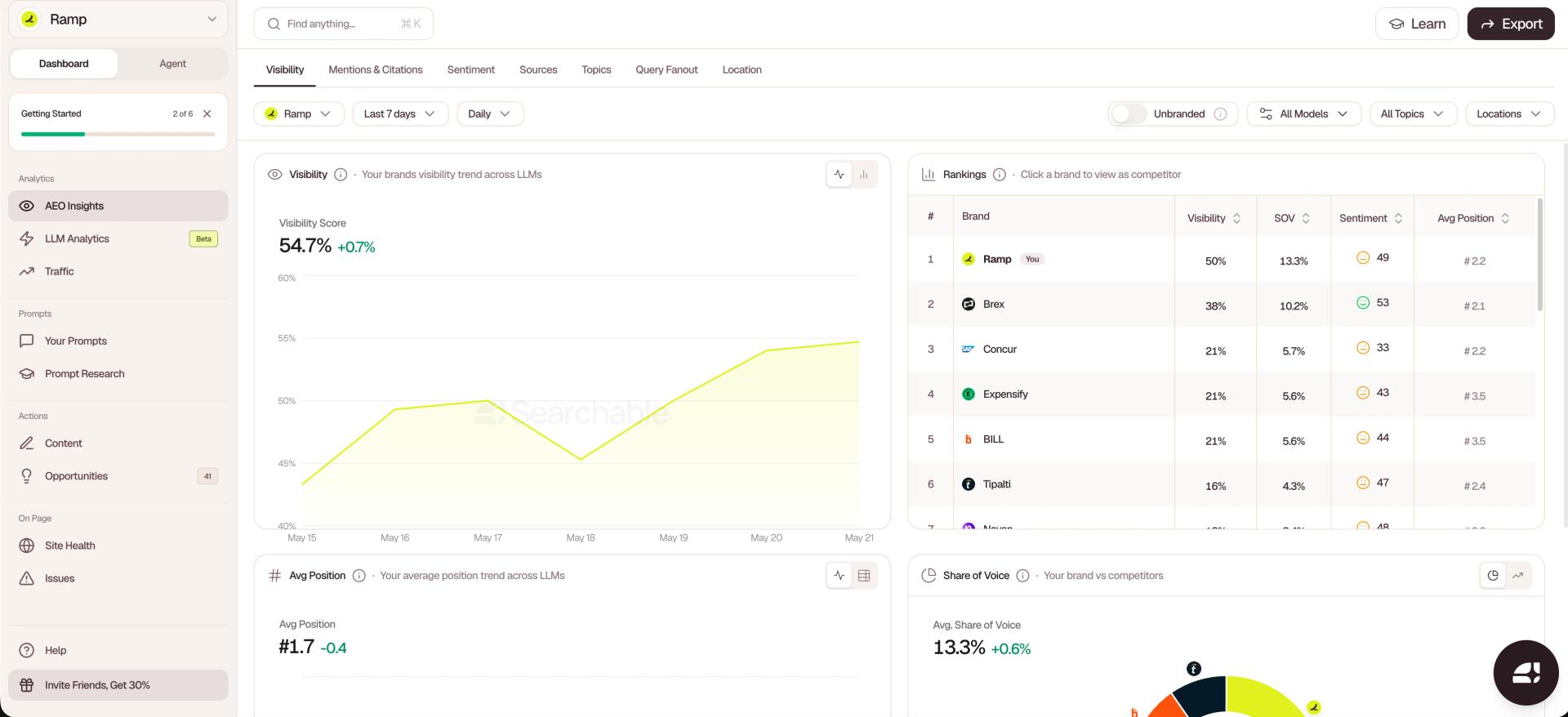
Task: Switch to the Mentions & Citations tab
Action: point(376,69)
